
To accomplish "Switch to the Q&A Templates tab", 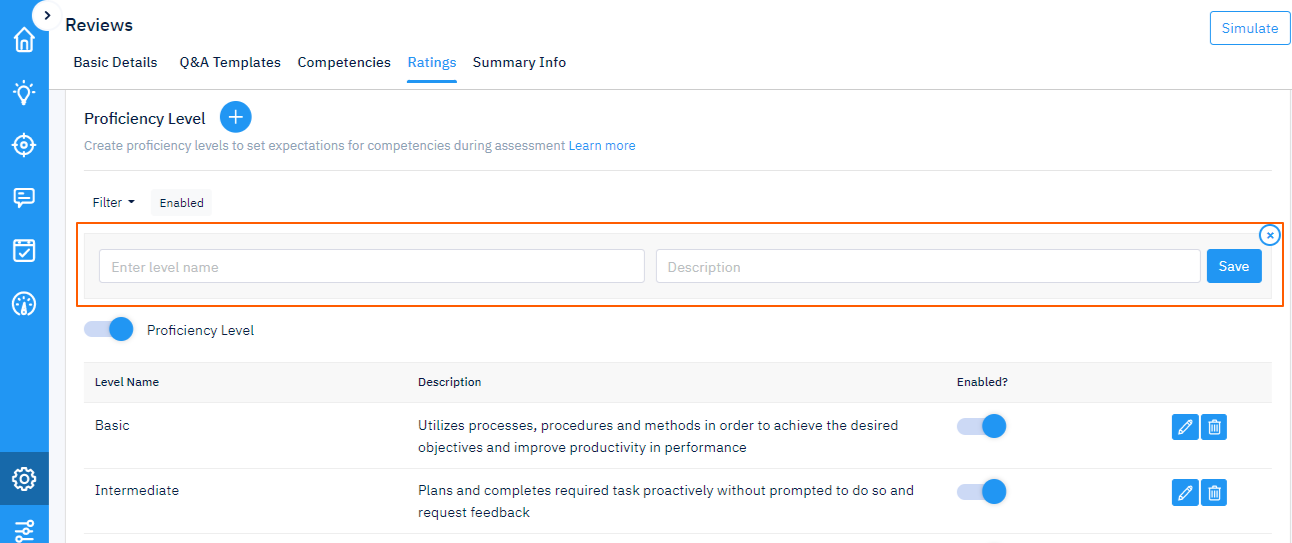I will (230, 62).
